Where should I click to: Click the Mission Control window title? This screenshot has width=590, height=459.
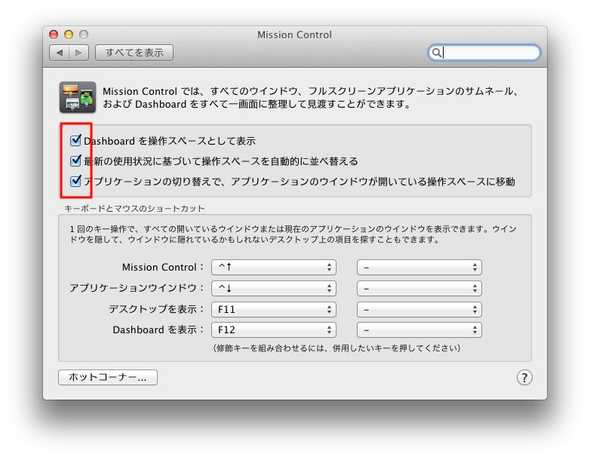click(x=294, y=35)
